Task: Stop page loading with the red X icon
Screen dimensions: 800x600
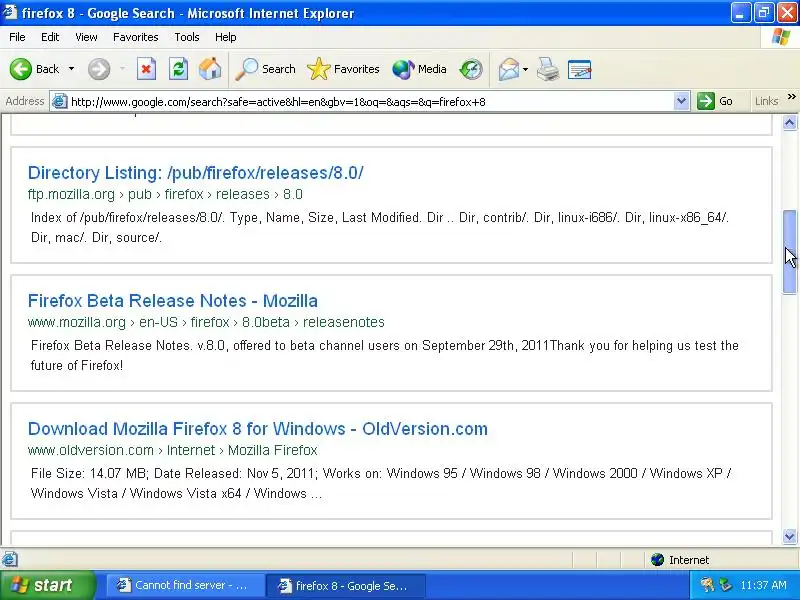Action: click(146, 69)
